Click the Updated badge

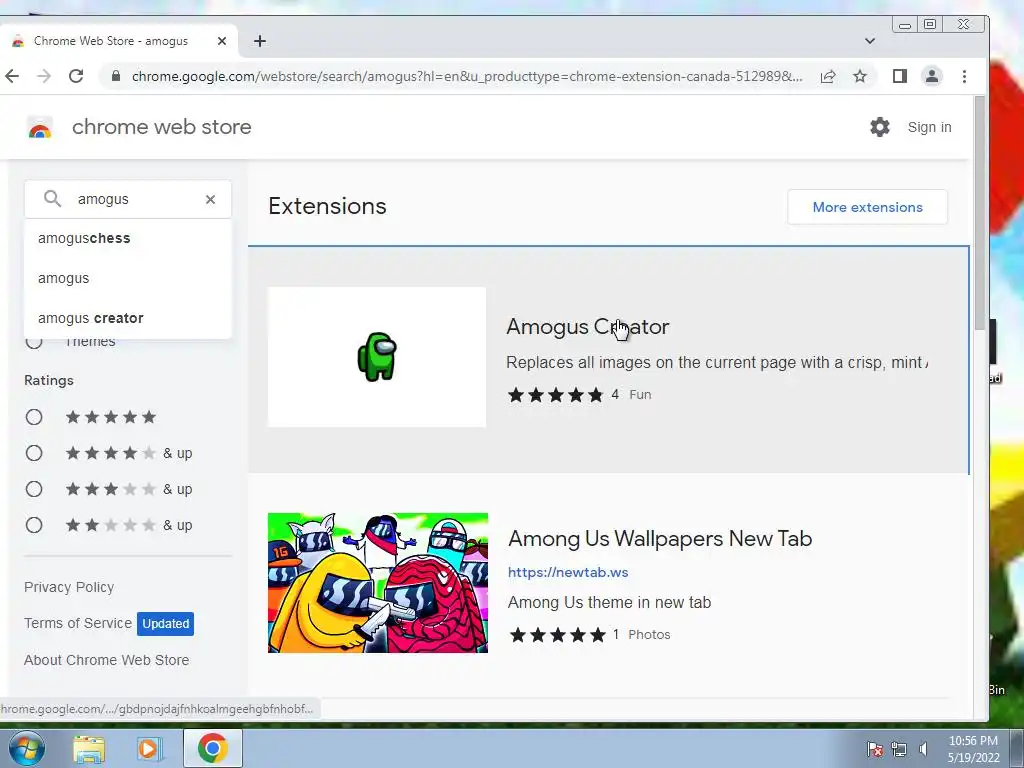(166, 624)
